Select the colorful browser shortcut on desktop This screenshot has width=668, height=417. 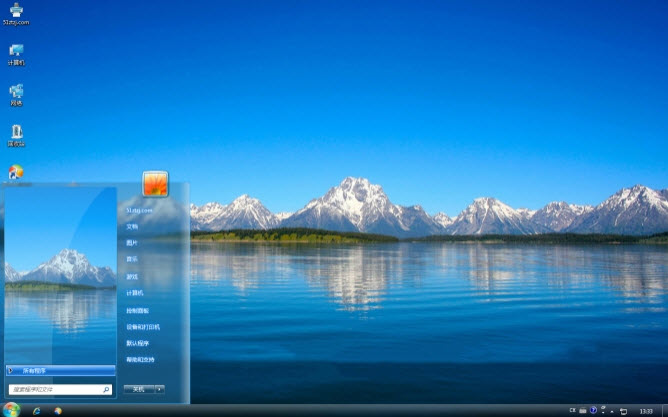[x=16, y=172]
